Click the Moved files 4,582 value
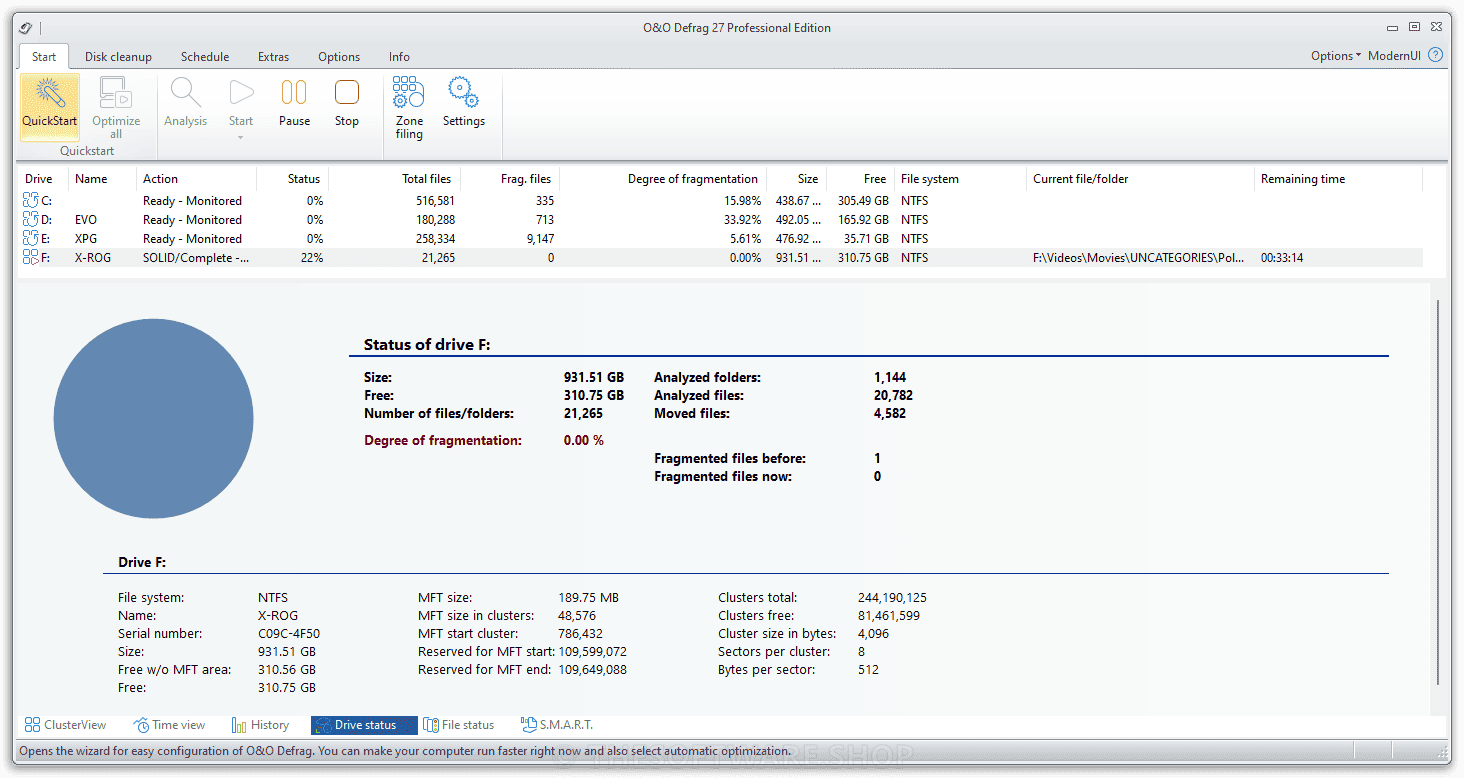This screenshot has height=778, width=1464. tap(890, 414)
